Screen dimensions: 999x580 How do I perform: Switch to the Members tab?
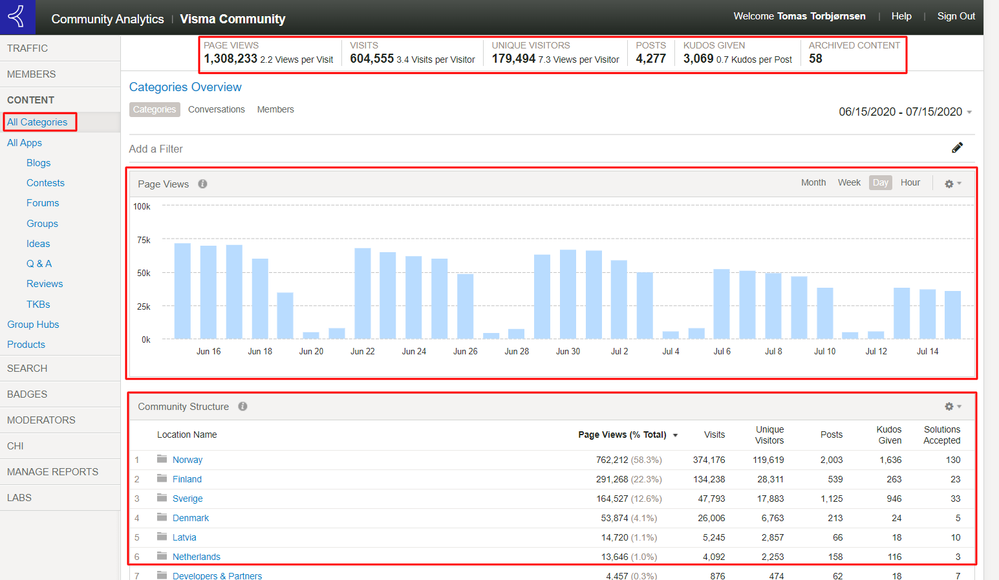click(275, 110)
